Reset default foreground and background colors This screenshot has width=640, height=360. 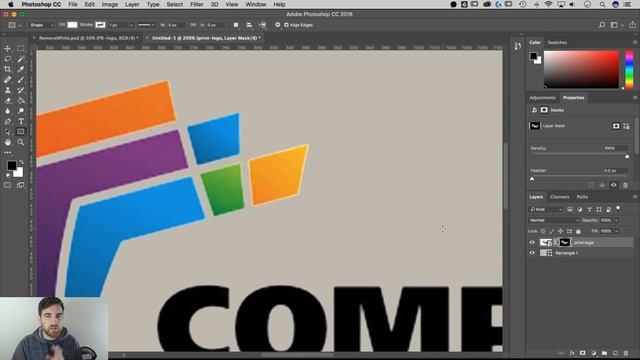8,175
